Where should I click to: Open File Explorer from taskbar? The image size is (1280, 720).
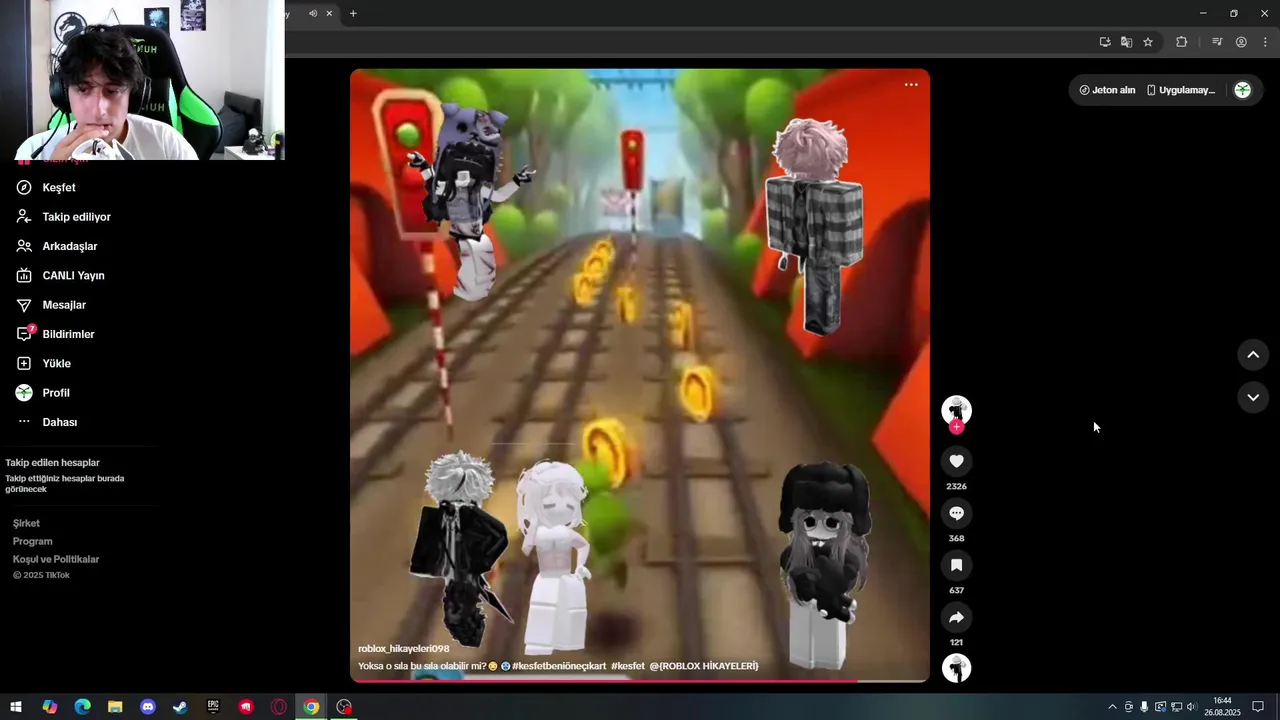tap(115, 707)
